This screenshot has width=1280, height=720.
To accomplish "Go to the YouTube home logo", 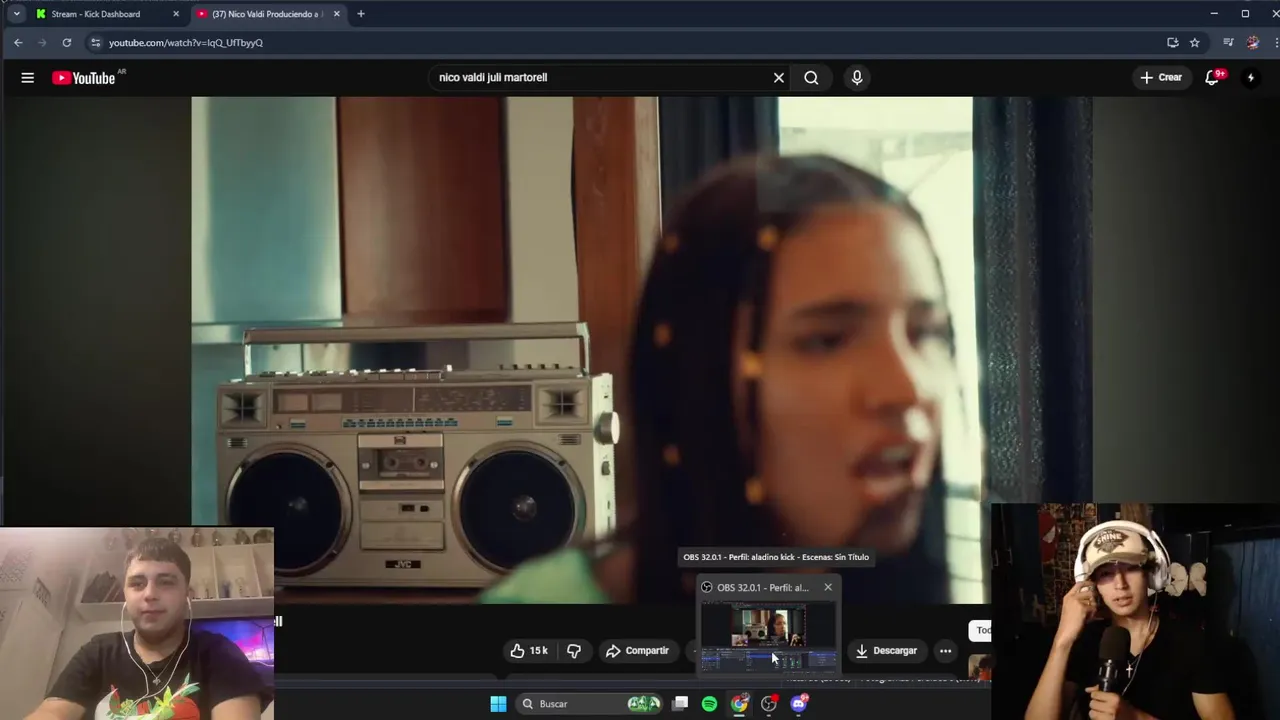I will pyautogui.click(x=84, y=78).
